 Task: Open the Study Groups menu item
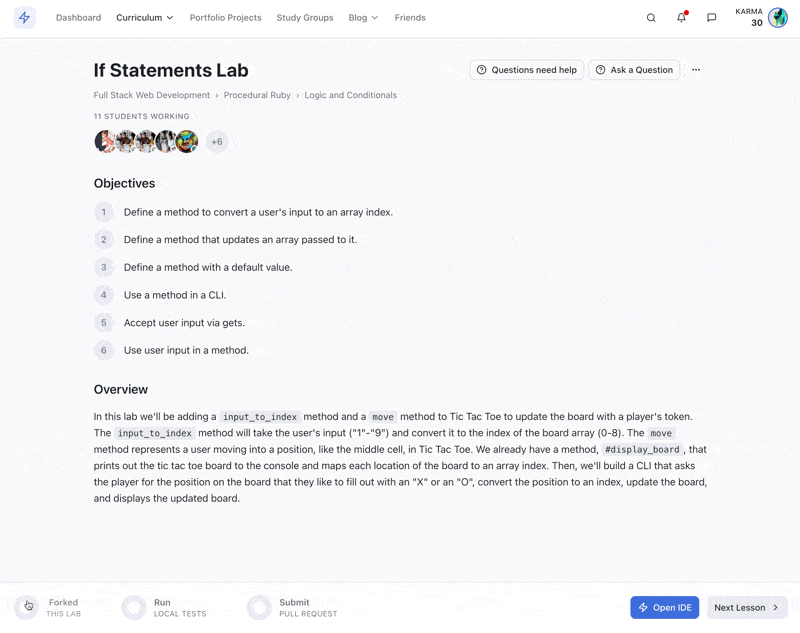[x=305, y=17]
